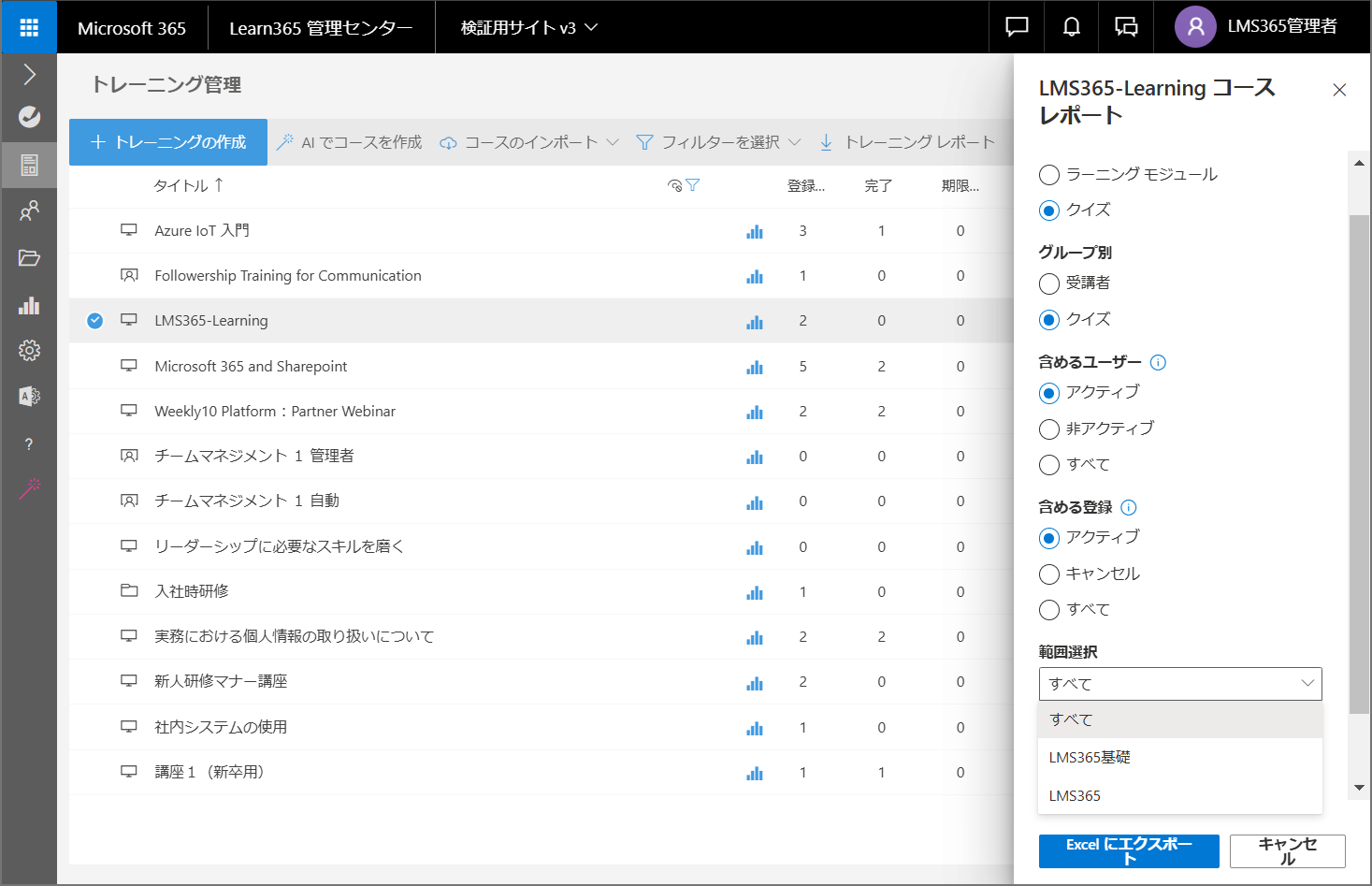Open リーダーシップに必要なスキルを磨く course
The height and width of the screenshot is (886, 1372).
[280, 546]
